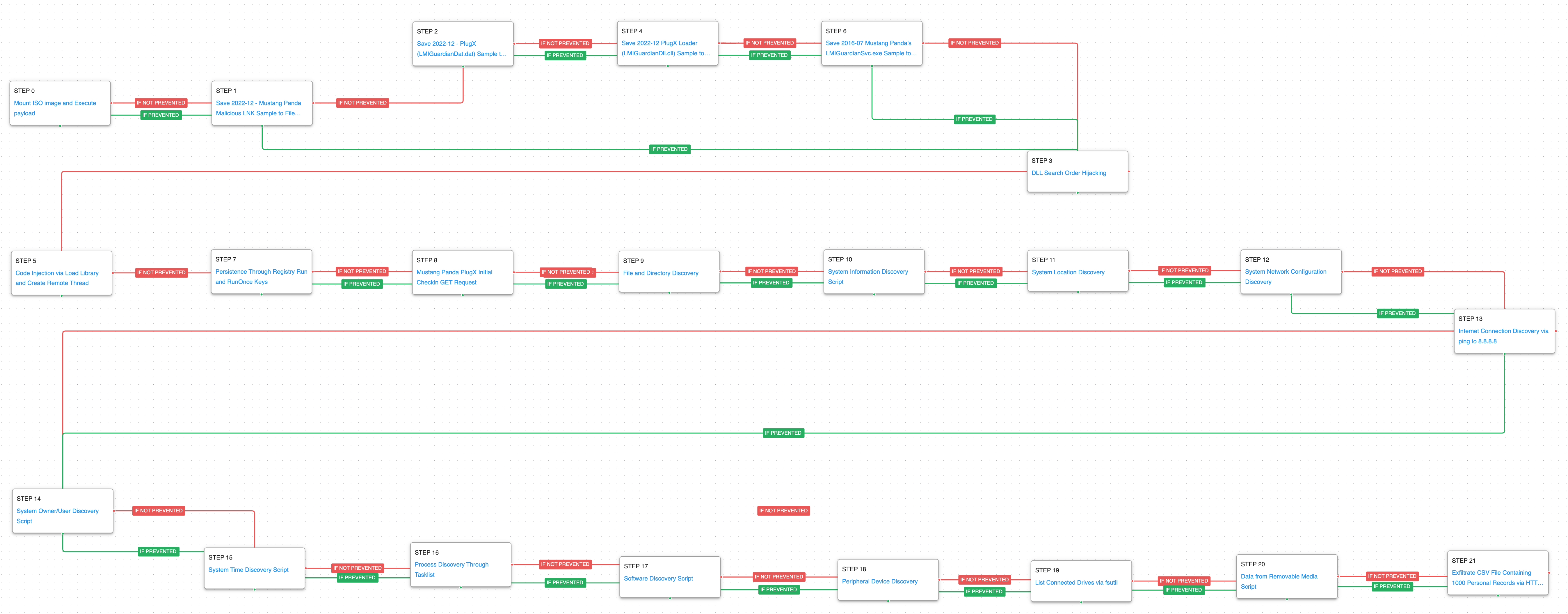1568x614 pixels.
Task: Click System Information Discovery Script link
Action: [x=867, y=272]
